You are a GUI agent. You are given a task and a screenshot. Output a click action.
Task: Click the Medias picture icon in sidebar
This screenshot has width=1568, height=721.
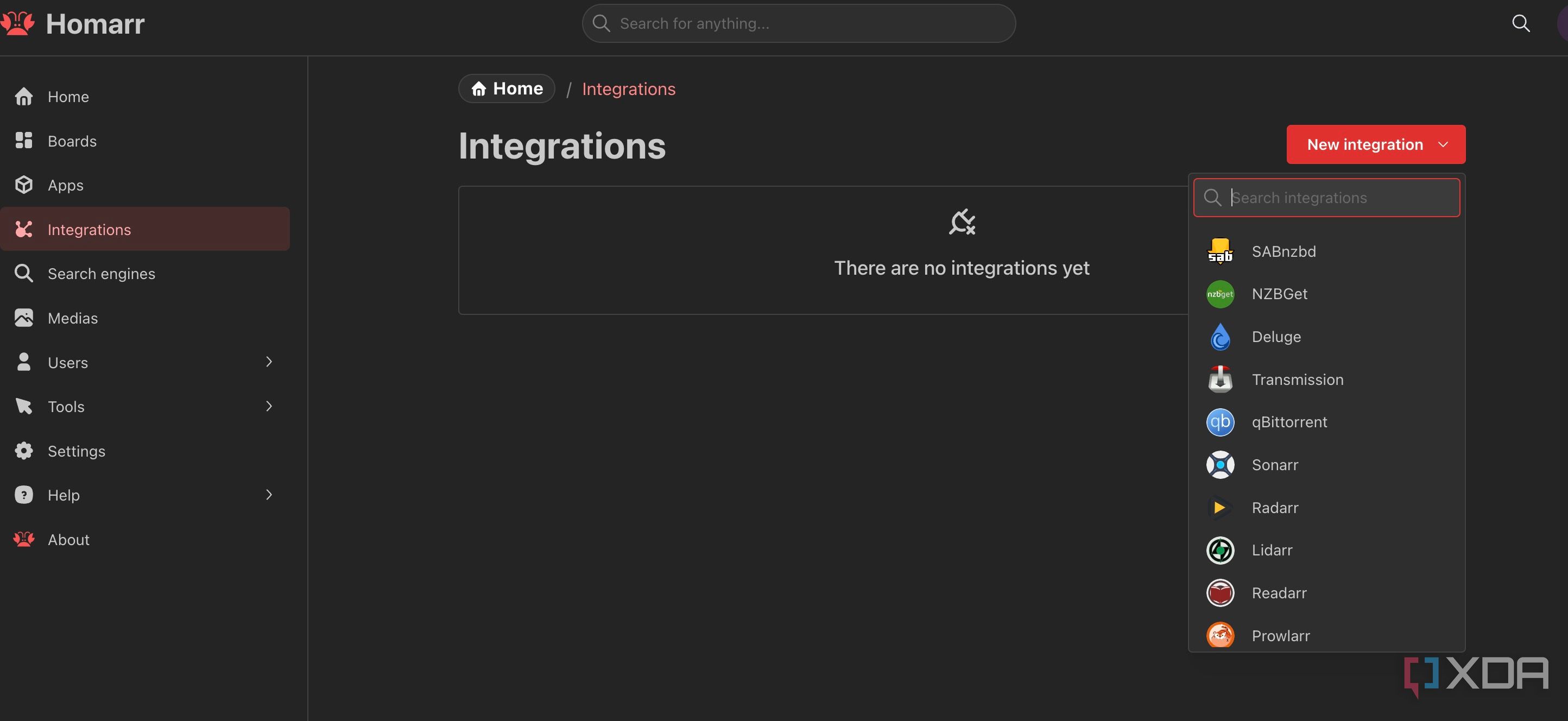(x=24, y=318)
